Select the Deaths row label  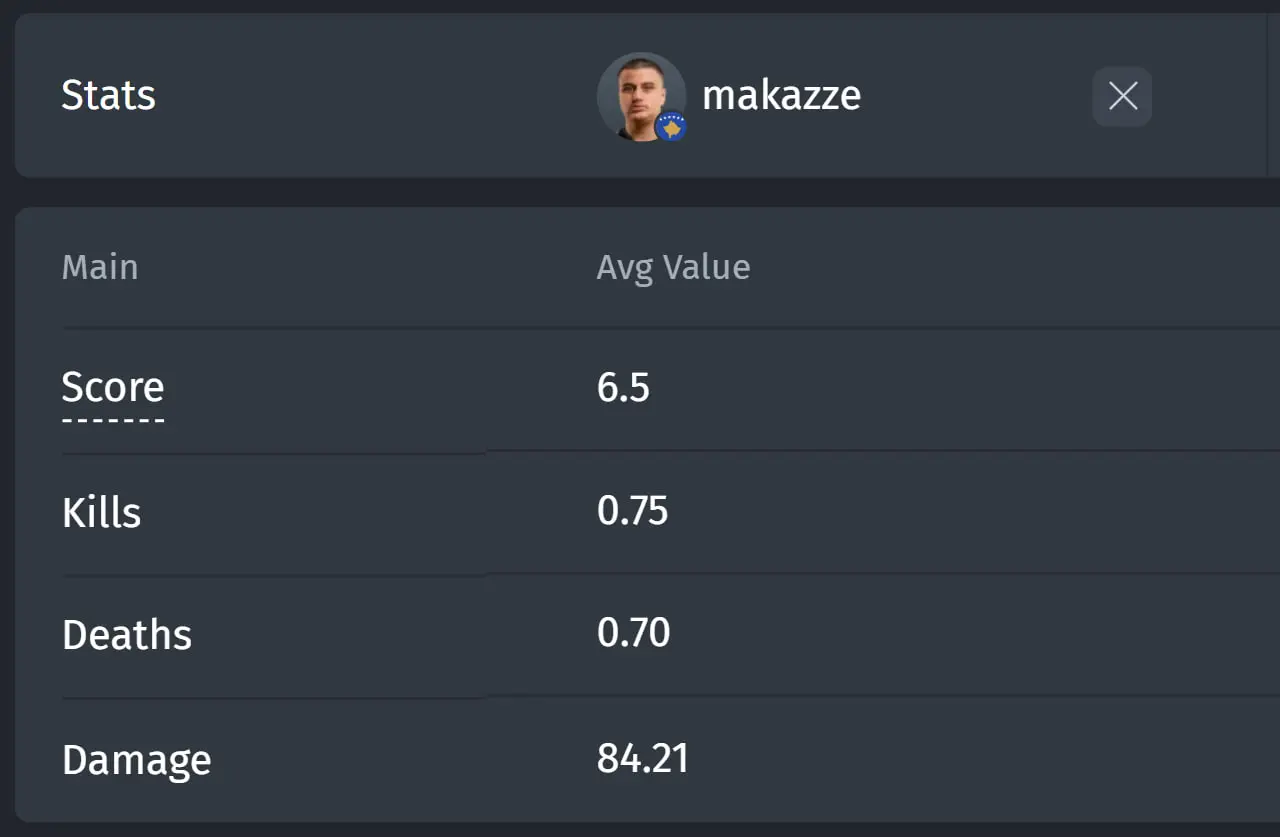pos(127,635)
